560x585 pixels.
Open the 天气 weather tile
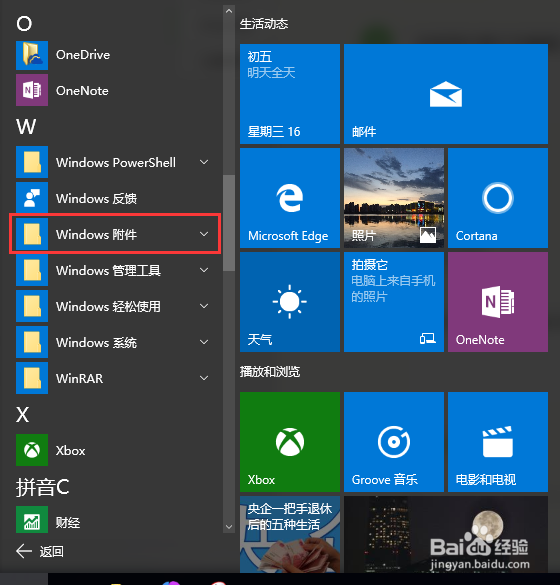click(290, 302)
